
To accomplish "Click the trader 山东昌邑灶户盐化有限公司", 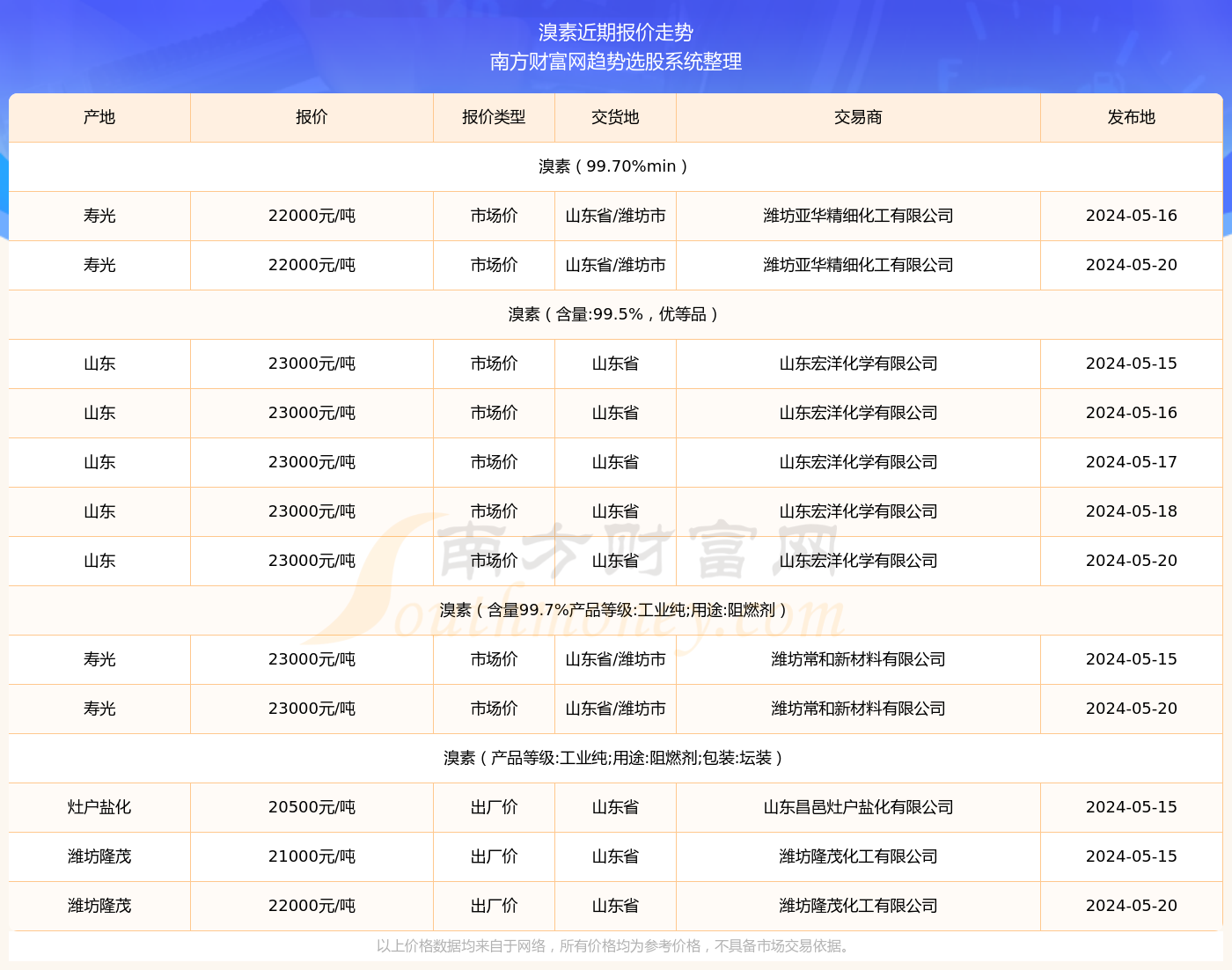I will click(858, 807).
